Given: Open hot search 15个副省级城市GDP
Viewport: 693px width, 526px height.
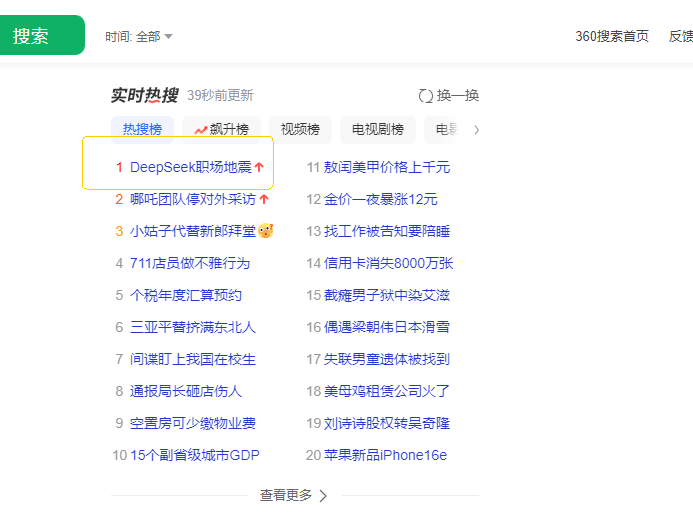Looking at the screenshot, I should (195, 455).
